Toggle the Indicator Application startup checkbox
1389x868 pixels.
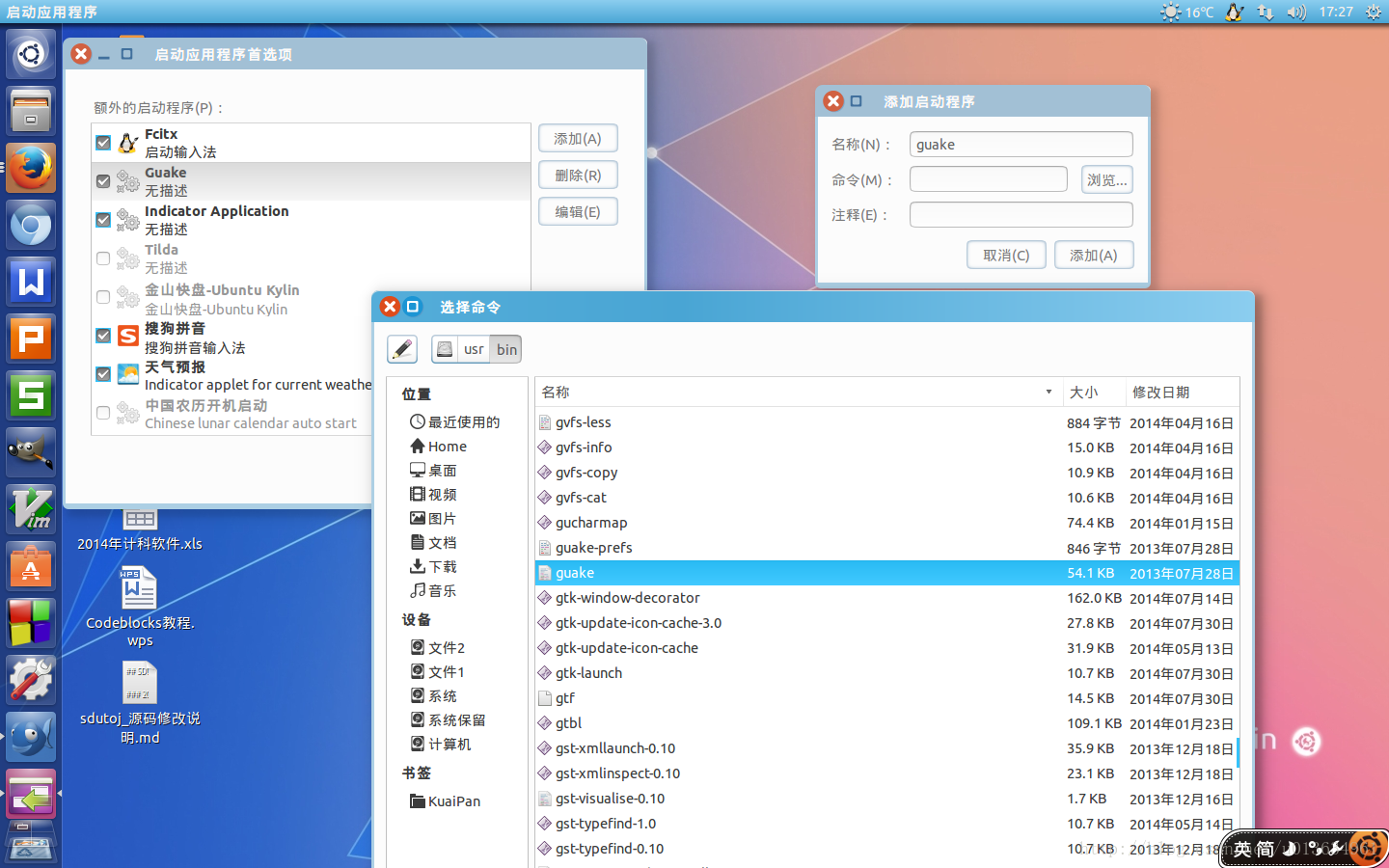[x=103, y=220]
